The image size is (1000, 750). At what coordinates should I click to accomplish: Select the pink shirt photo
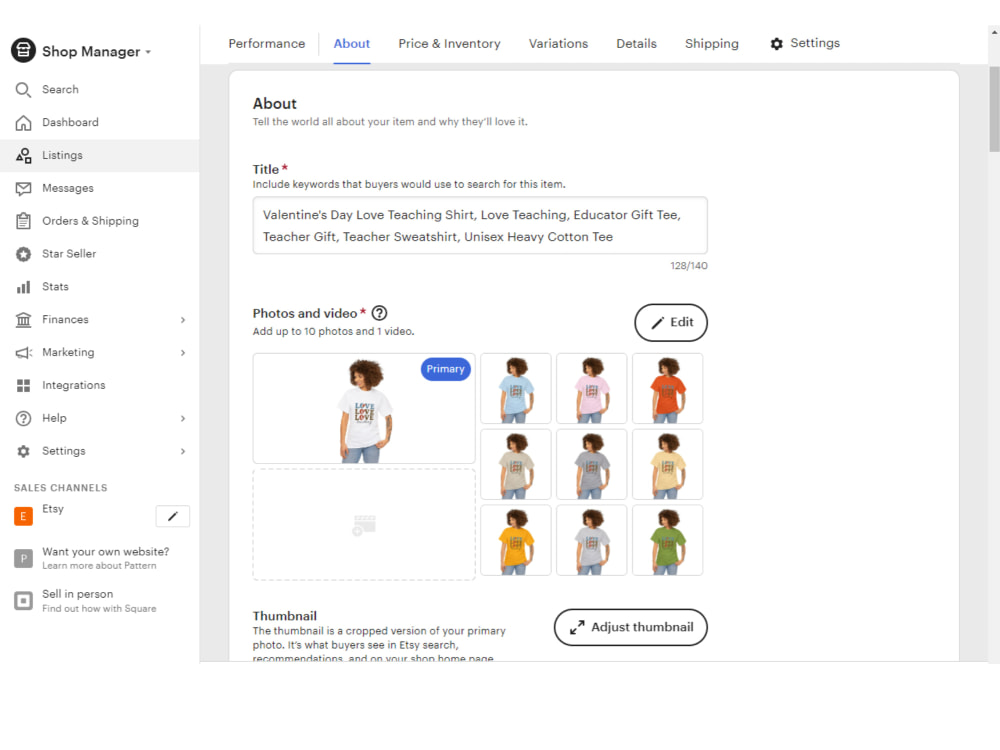point(592,389)
